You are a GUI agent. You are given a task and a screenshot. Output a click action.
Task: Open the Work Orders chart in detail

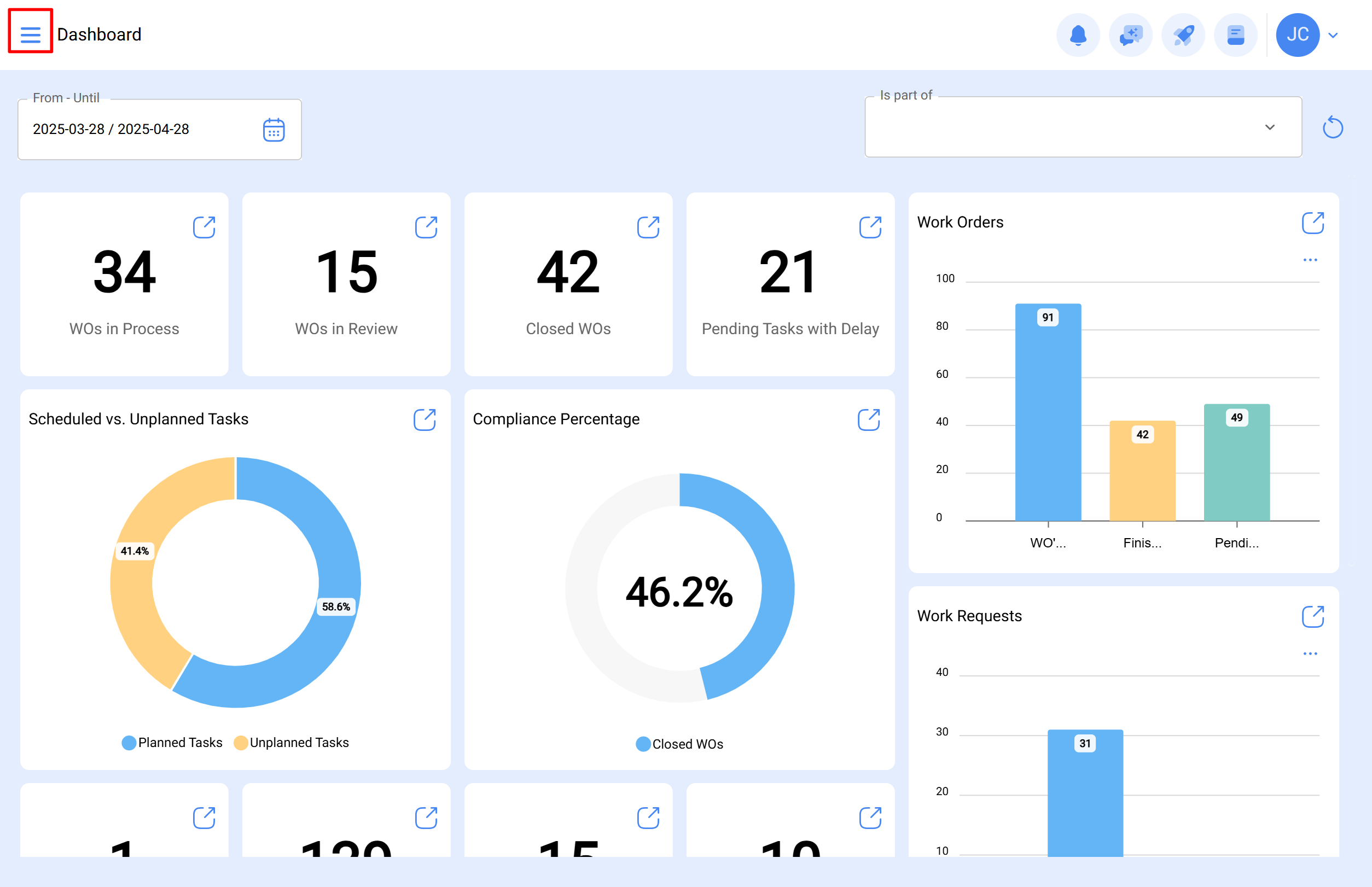(x=1313, y=223)
